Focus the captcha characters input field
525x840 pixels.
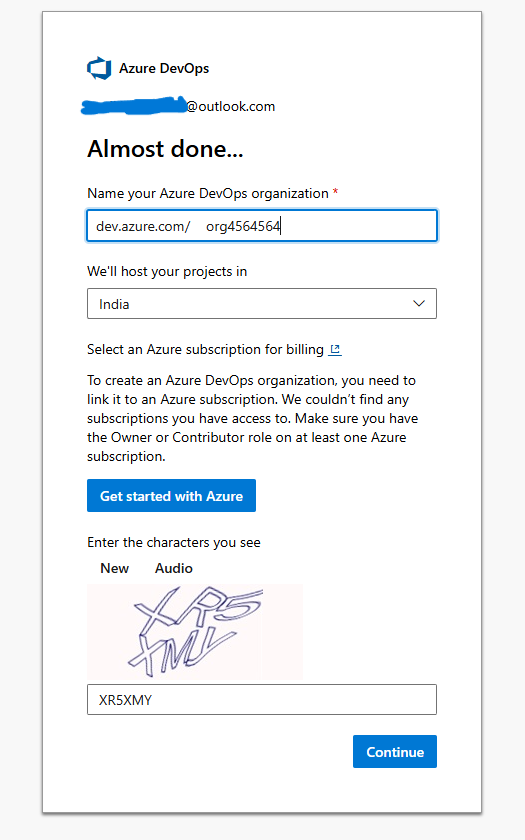point(262,700)
